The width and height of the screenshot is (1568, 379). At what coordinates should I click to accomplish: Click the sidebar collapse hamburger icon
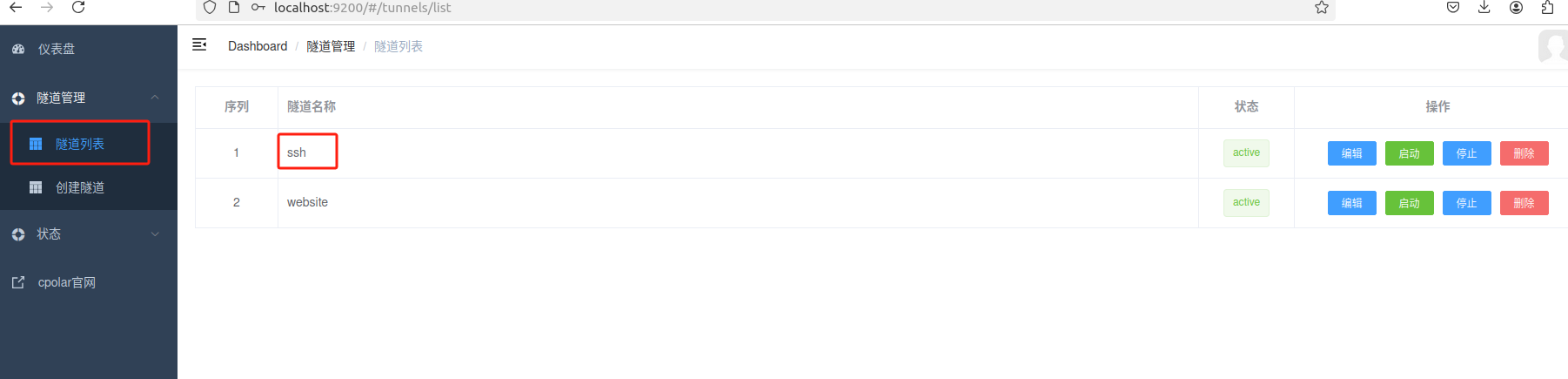(x=199, y=44)
